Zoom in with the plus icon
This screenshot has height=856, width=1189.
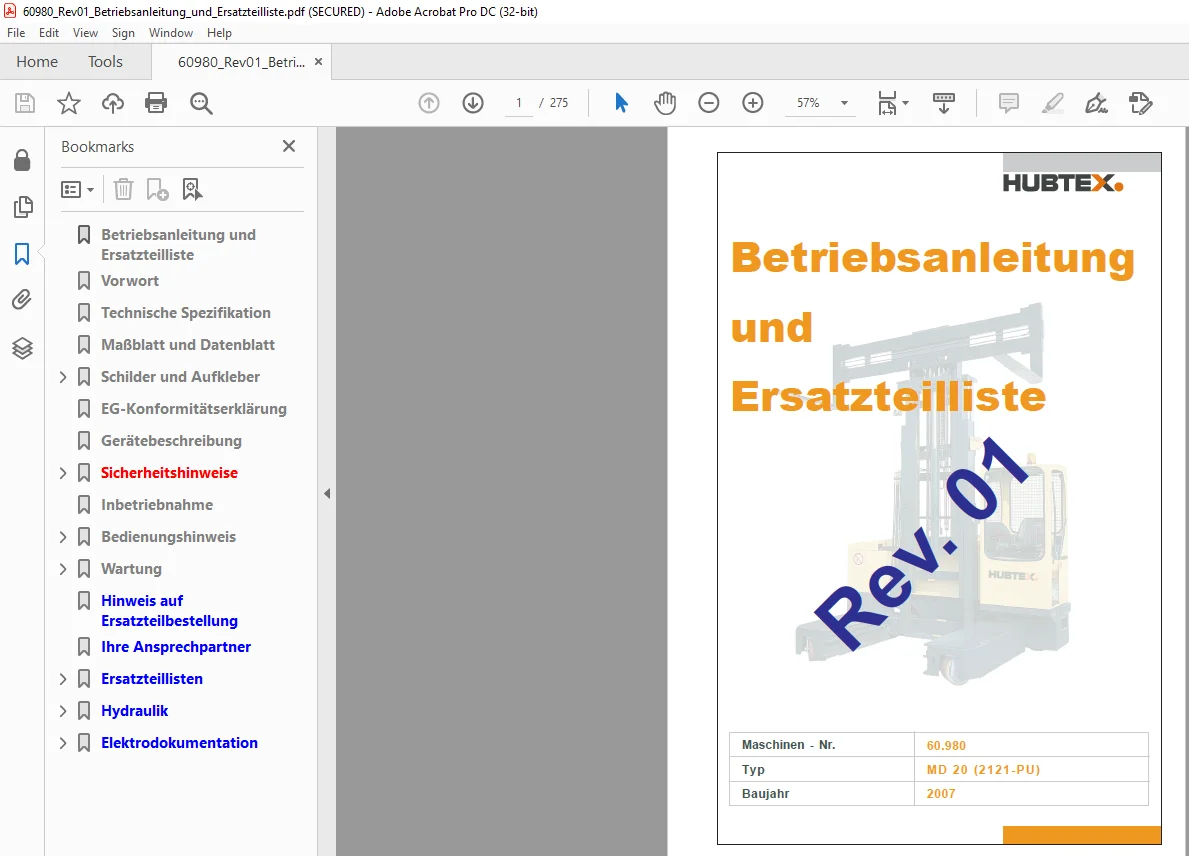pyautogui.click(x=753, y=103)
